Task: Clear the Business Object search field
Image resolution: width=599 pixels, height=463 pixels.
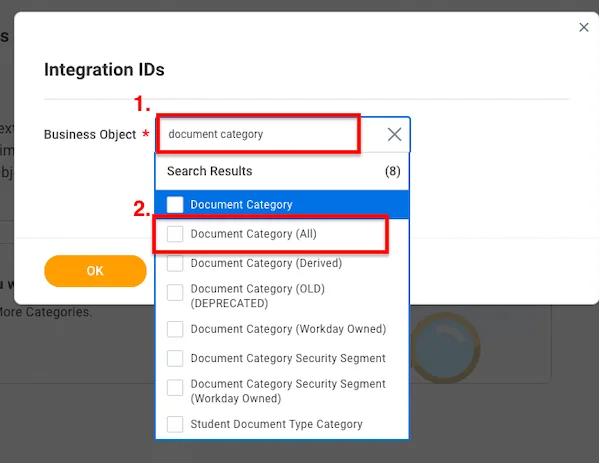Action: pyautogui.click(x=394, y=134)
